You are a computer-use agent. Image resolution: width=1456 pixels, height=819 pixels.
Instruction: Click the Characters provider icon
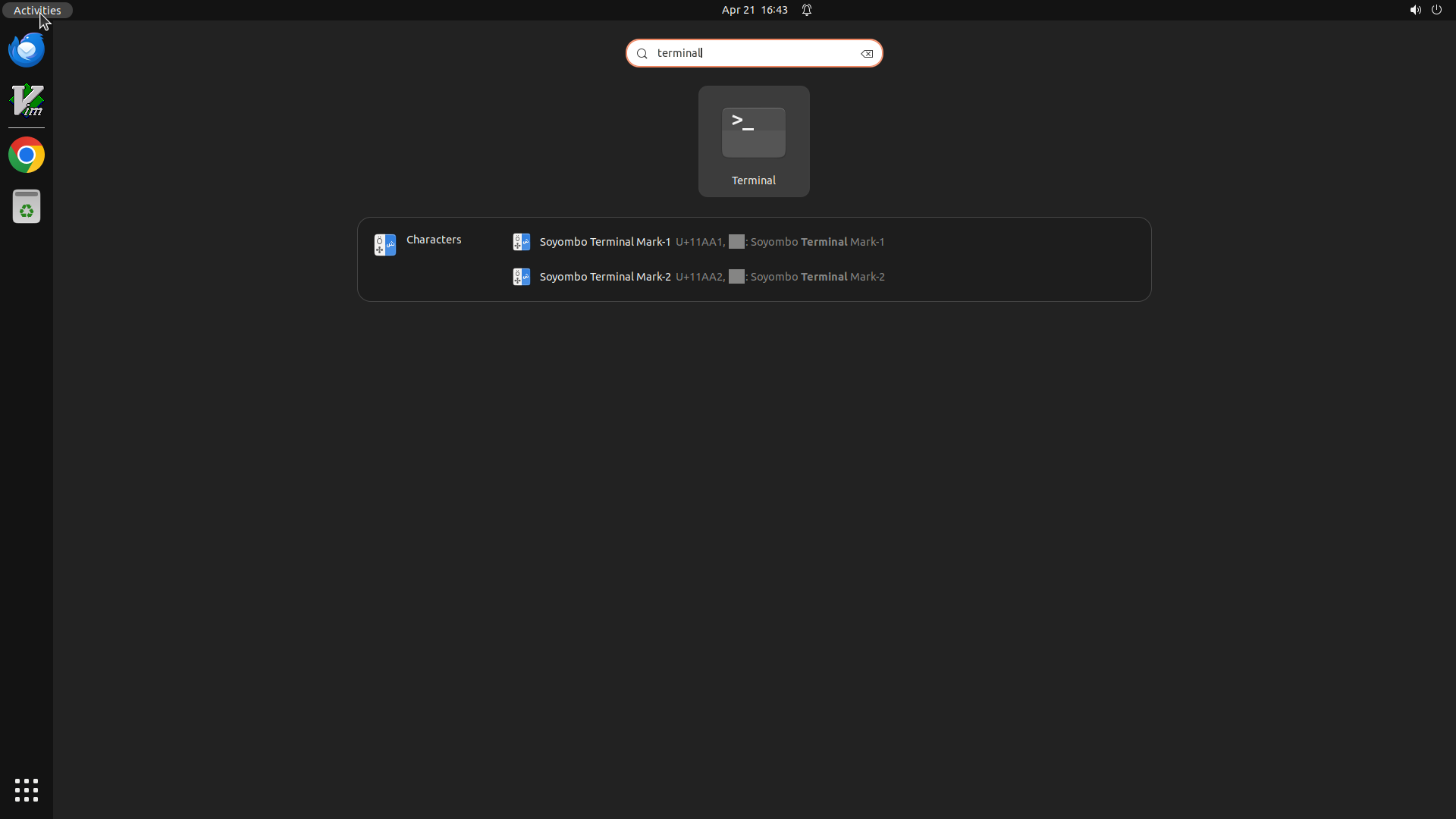pyautogui.click(x=385, y=244)
